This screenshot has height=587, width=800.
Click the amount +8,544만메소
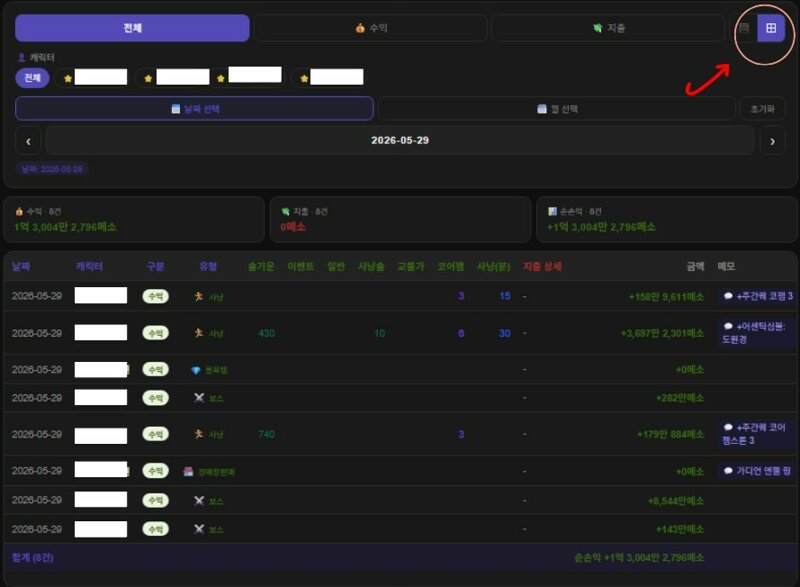[x=676, y=501]
